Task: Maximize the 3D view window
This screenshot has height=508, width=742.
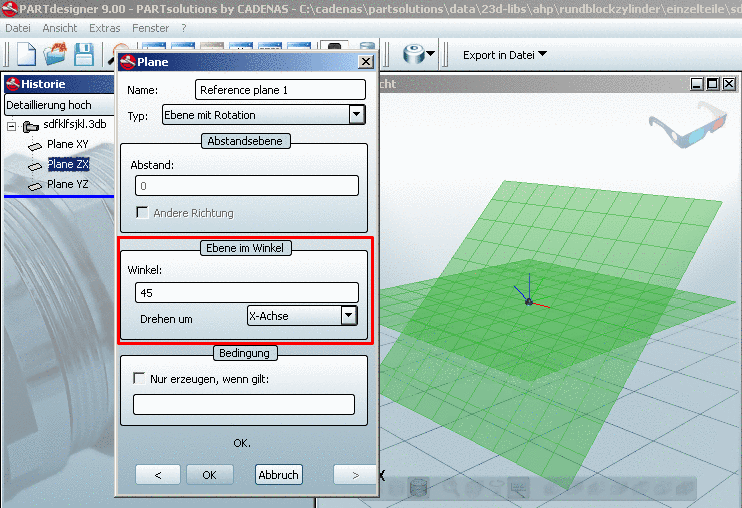Action: point(712,84)
